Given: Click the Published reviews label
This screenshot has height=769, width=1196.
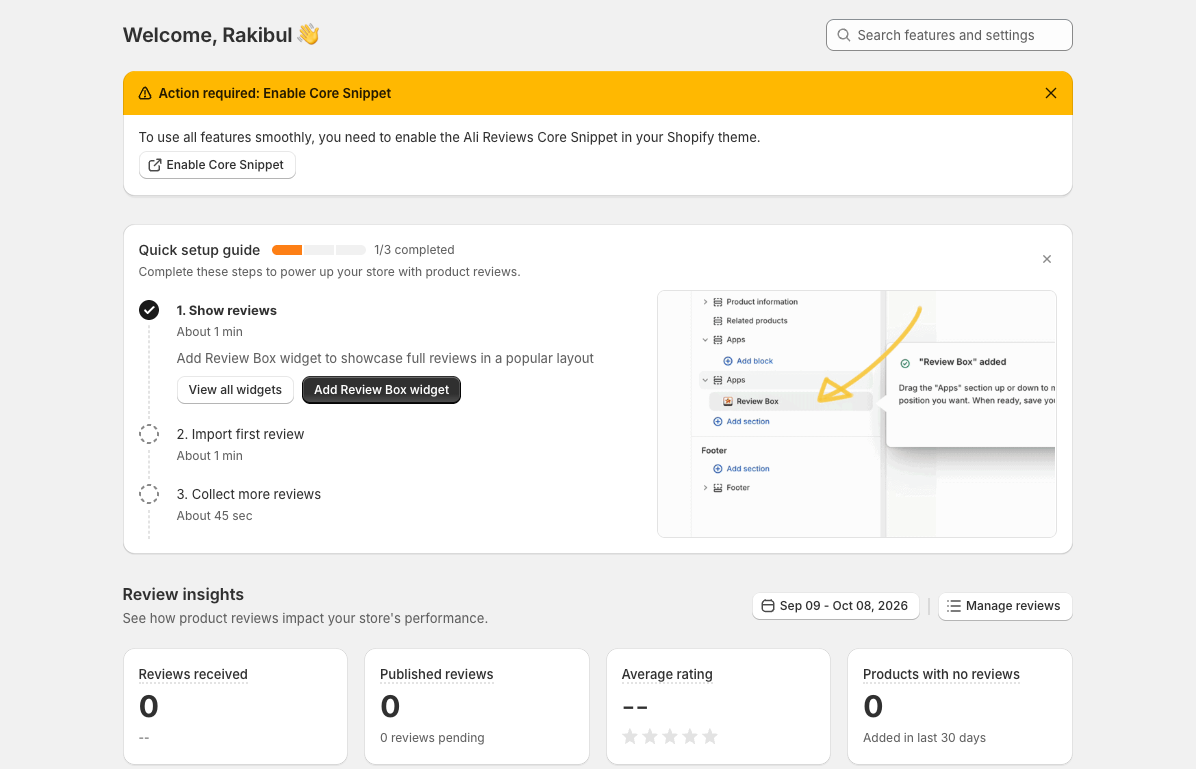Looking at the screenshot, I should (436, 674).
